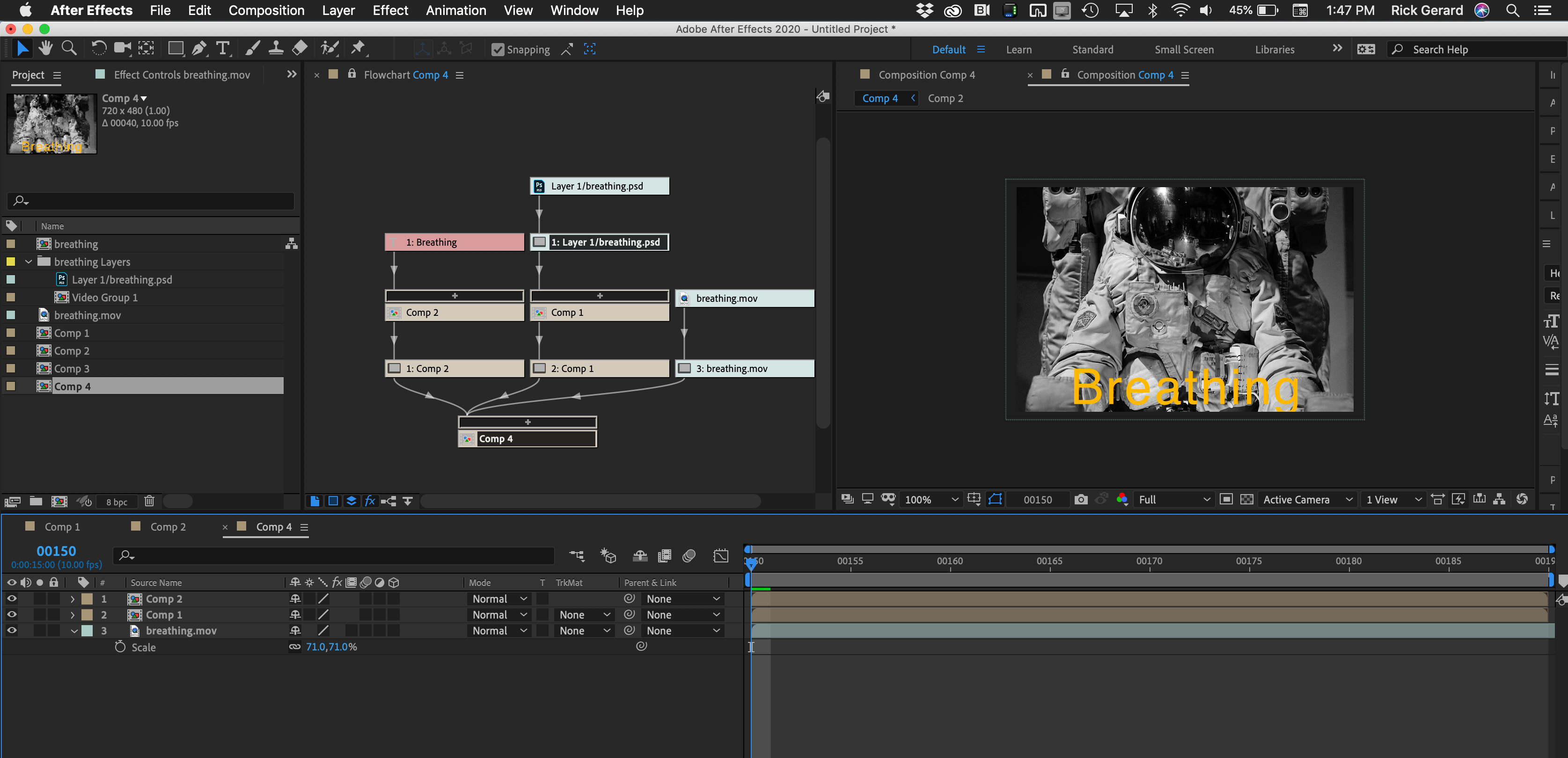Toggle the lock on the Comp 2 layer
The image size is (1568, 758).
coord(53,598)
